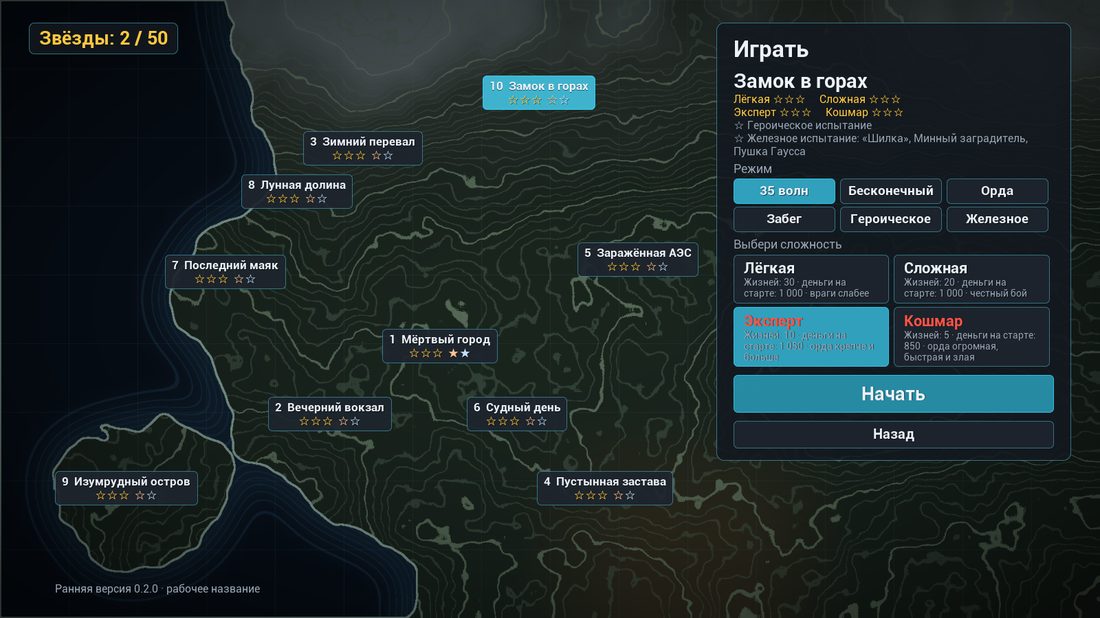1100x618 pixels.
Task: Click the Эксперт star summary in header
Action: (x=772, y=112)
